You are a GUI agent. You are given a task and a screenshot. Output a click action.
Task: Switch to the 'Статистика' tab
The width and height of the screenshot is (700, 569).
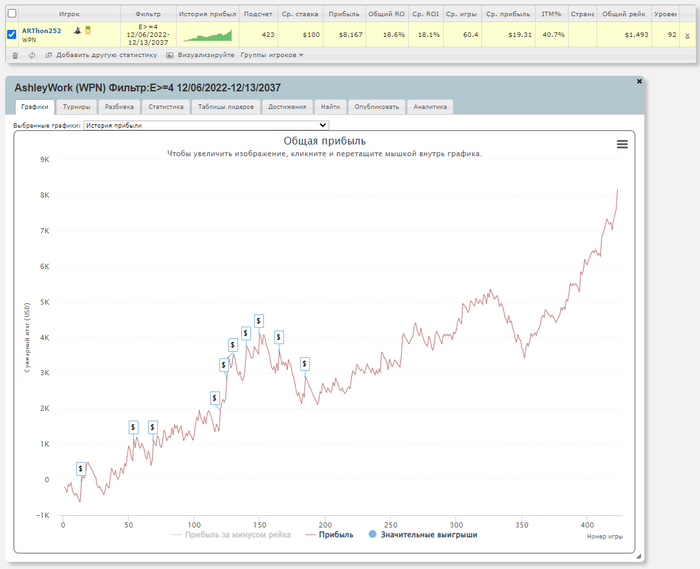[x=166, y=107]
